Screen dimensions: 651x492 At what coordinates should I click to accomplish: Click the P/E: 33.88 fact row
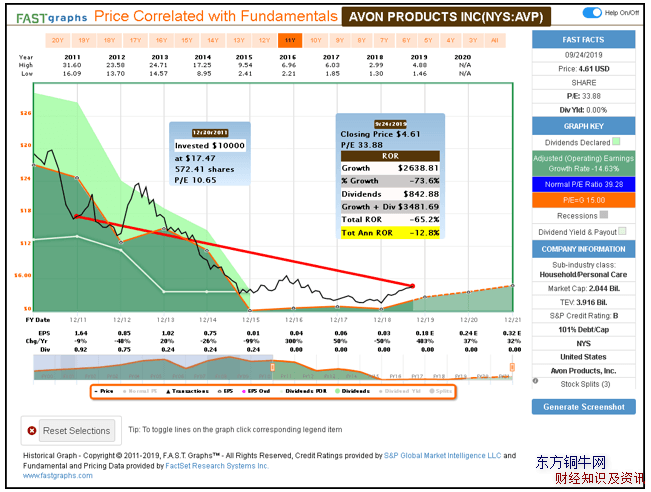pos(583,96)
